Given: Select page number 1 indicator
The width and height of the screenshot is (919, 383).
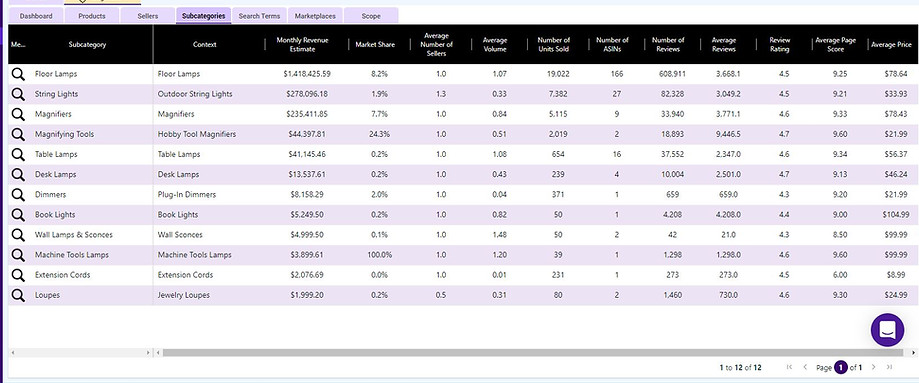Looking at the screenshot, I should click(841, 367).
